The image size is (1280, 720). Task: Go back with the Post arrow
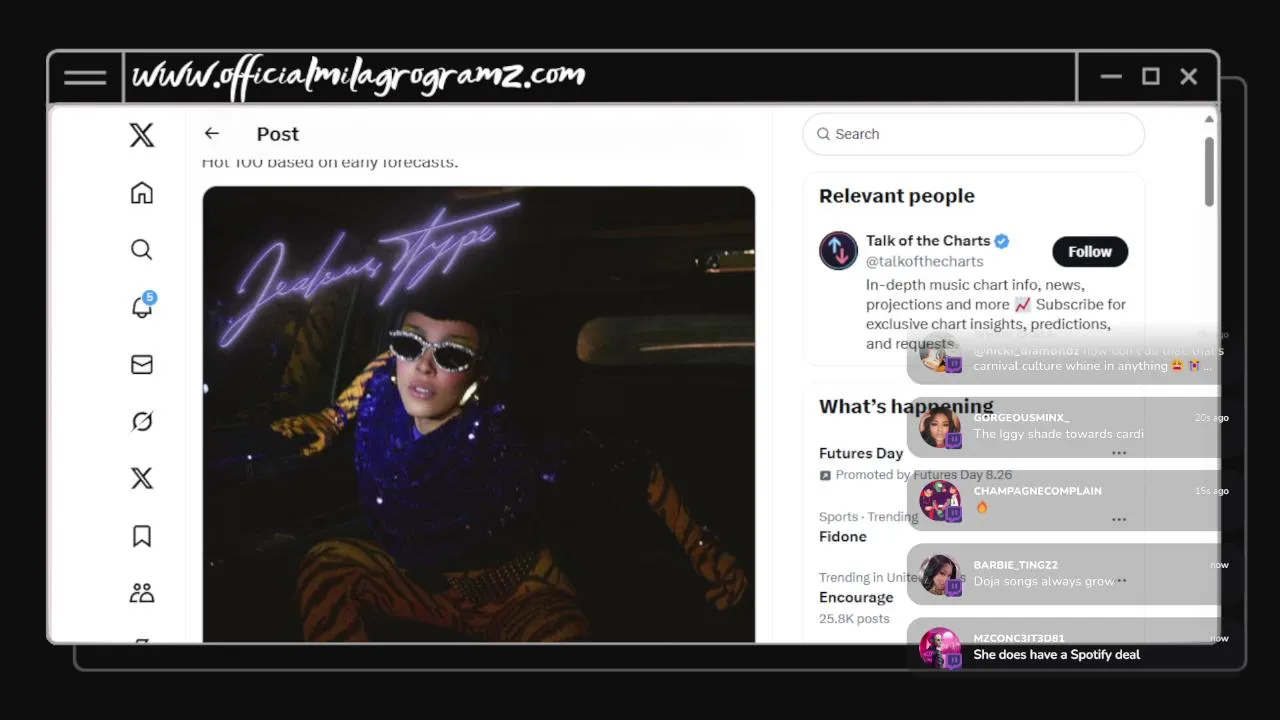tap(211, 133)
